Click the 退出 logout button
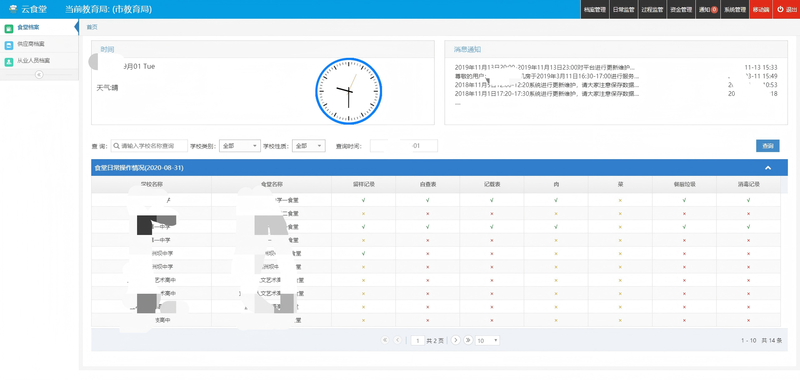 pyautogui.click(x=786, y=9)
